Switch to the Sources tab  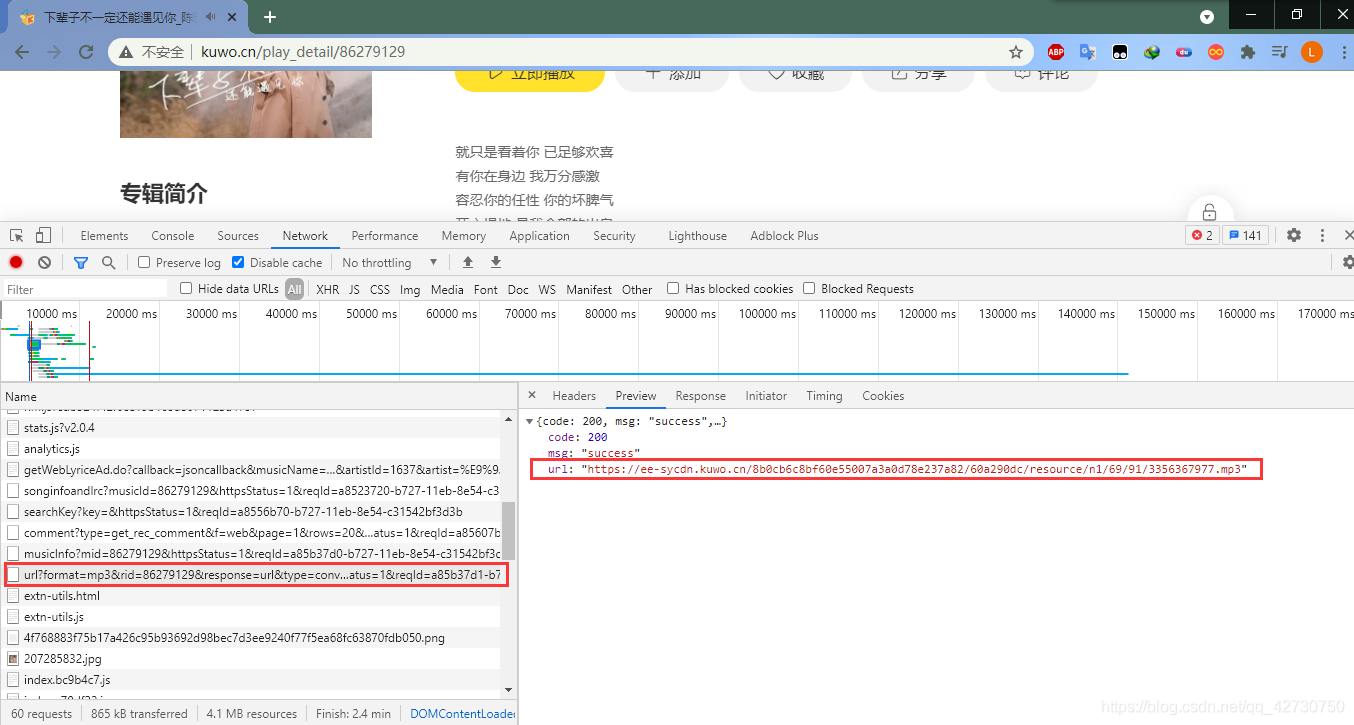pyautogui.click(x=238, y=235)
